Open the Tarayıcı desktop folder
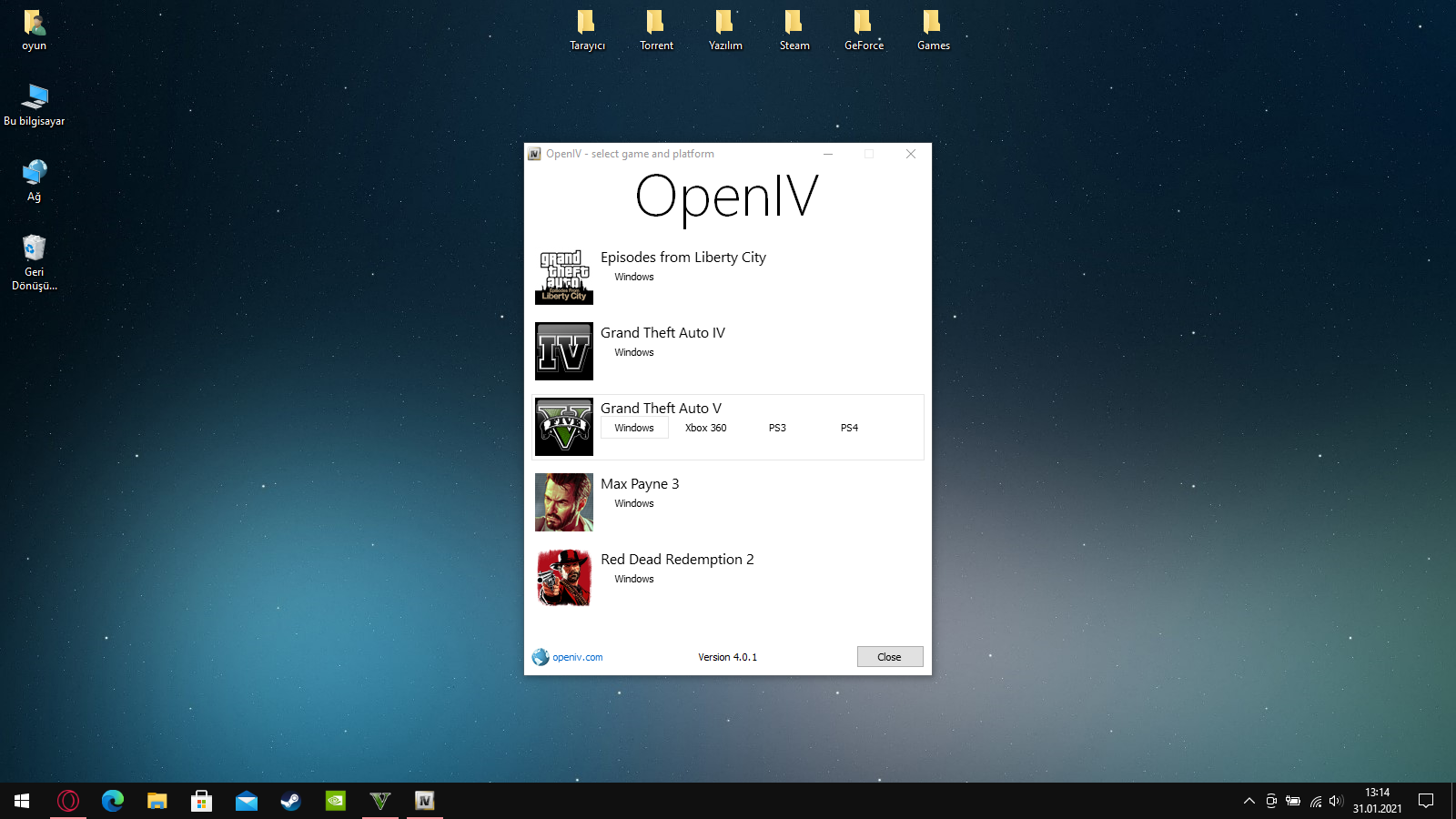 587,31
